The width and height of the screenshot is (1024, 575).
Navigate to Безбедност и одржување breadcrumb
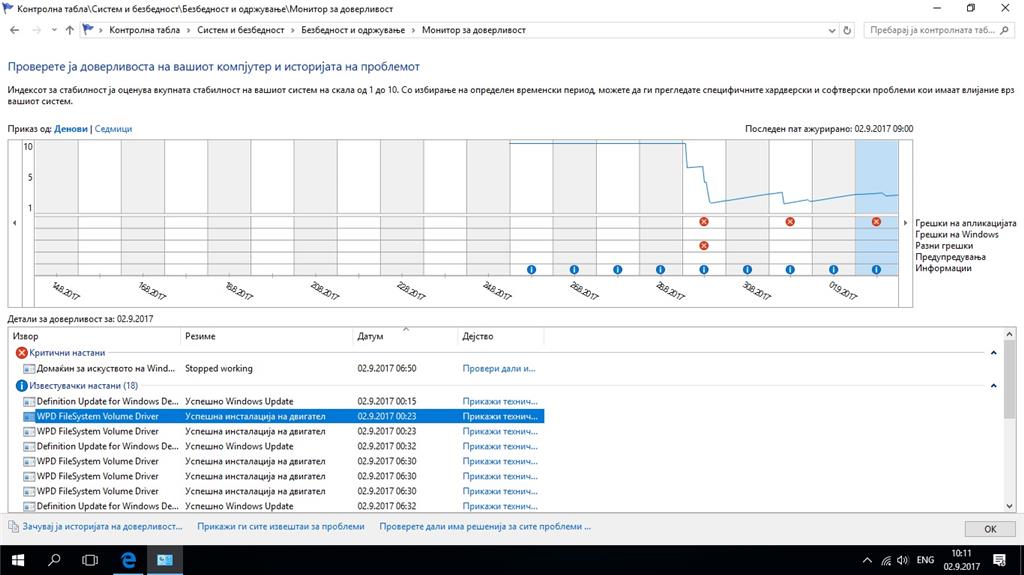point(353,30)
